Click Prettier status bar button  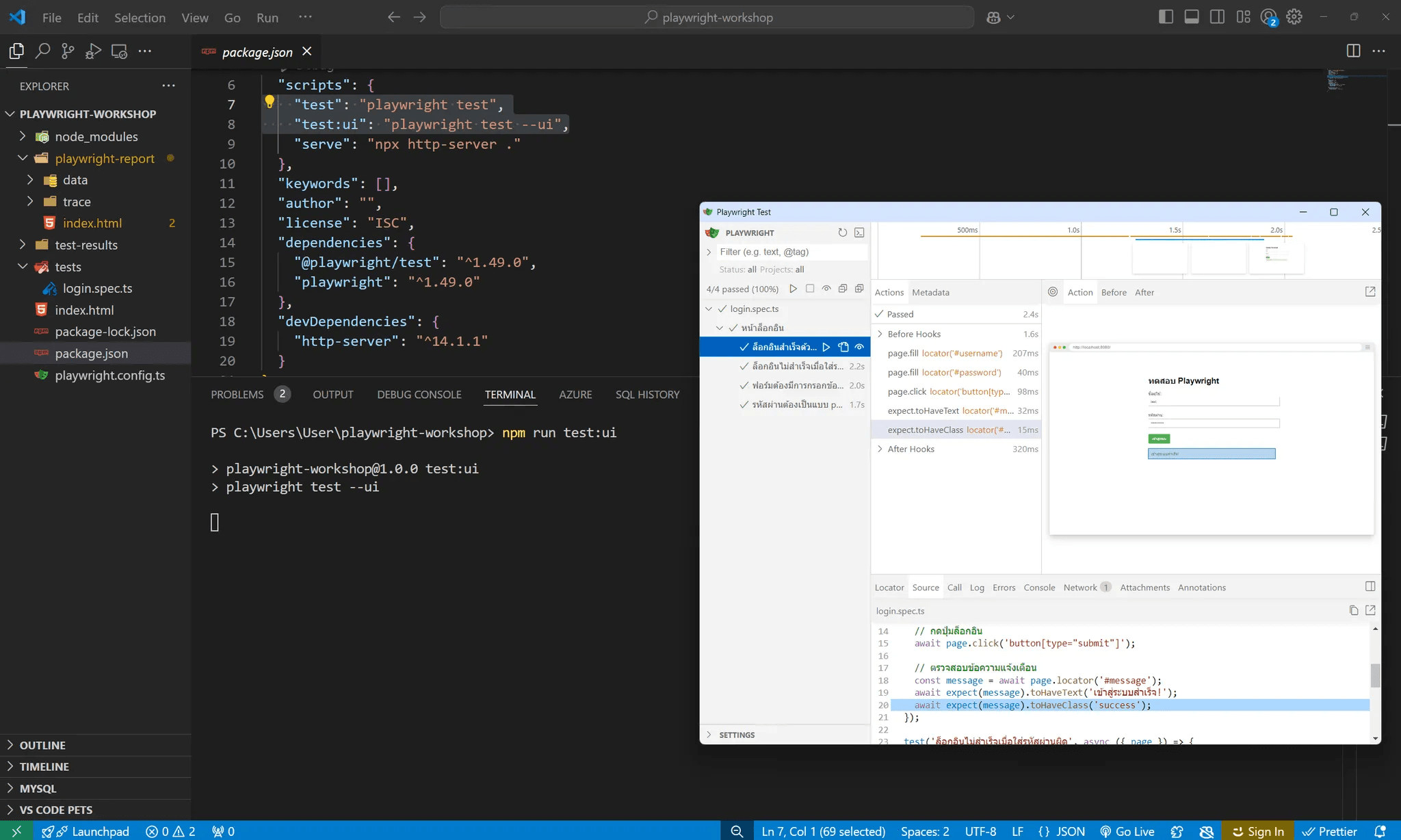pos(1330,831)
